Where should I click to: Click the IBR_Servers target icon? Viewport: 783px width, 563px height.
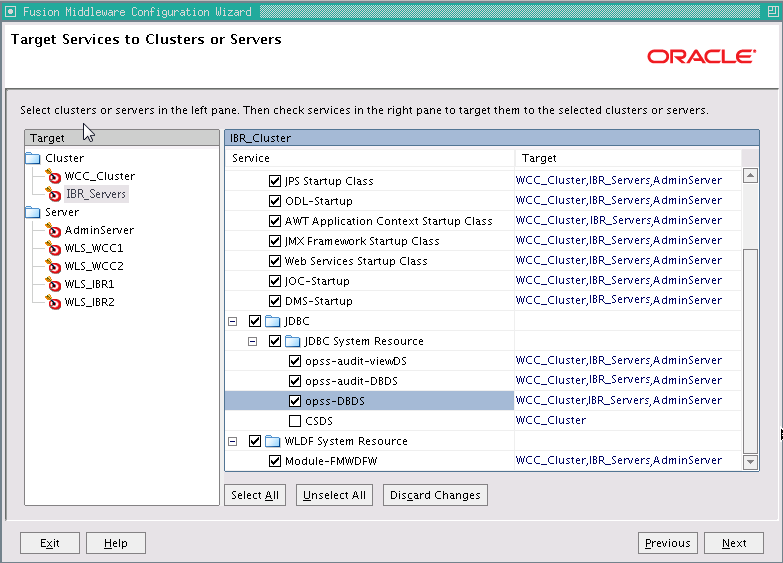(x=53, y=194)
